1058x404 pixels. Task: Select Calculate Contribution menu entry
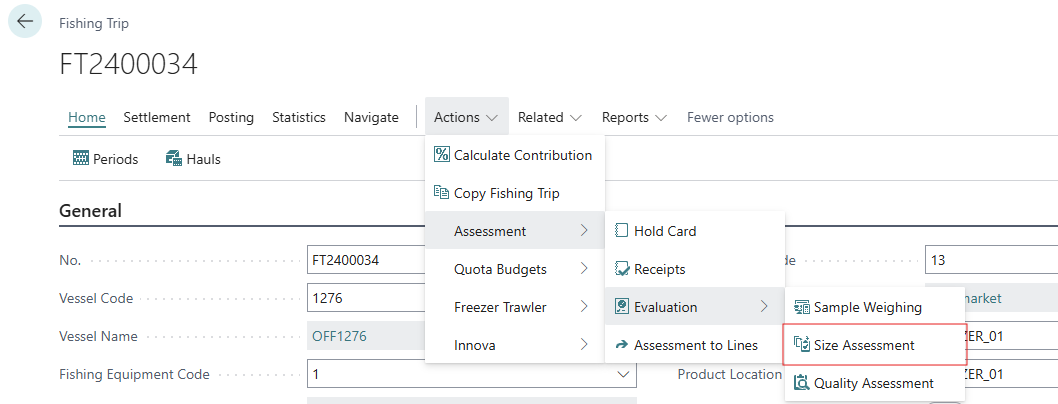click(514, 155)
